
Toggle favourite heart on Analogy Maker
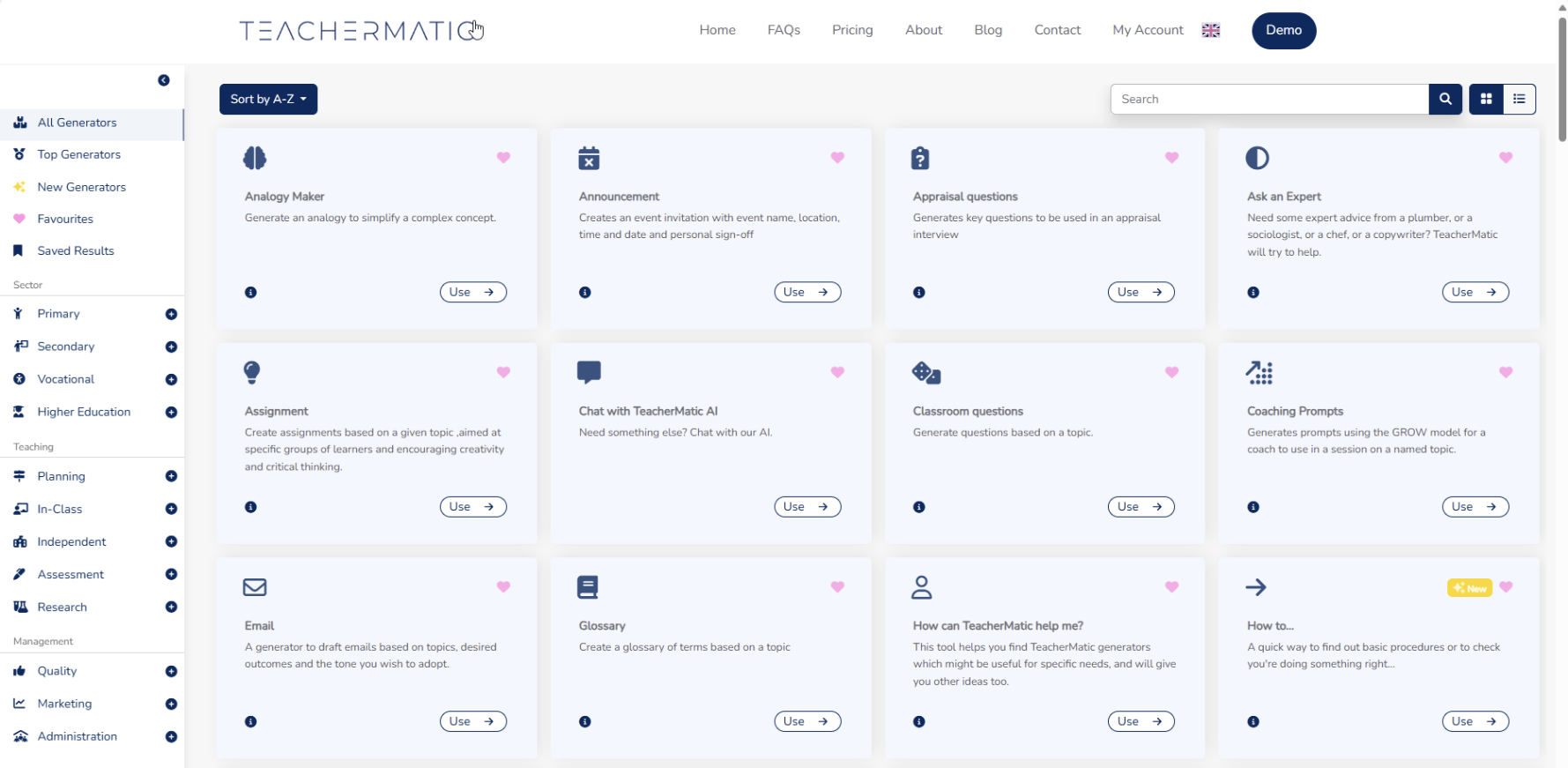click(x=503, y=158)
